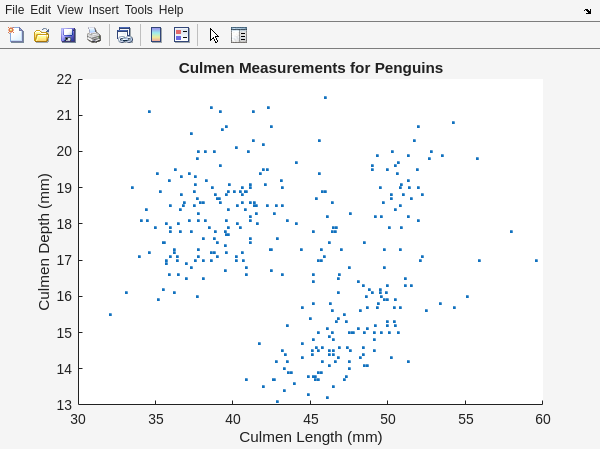Viewport: 600px width, 449px height.
Task: Expand the Tools menu
Action: (x=139, y=9)
